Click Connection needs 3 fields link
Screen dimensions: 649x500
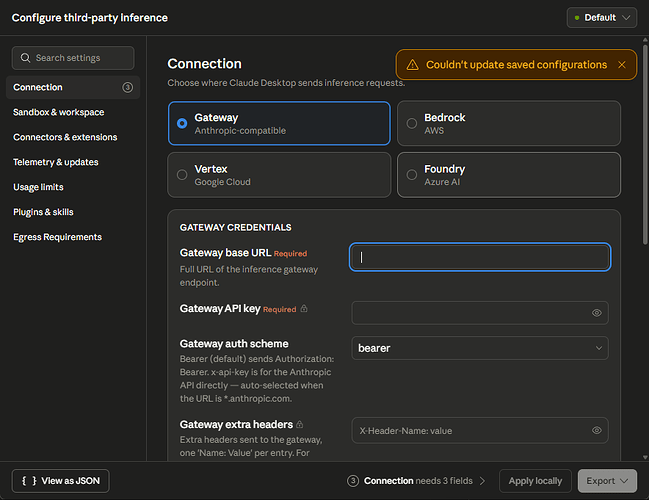click(x=418, y=481)
